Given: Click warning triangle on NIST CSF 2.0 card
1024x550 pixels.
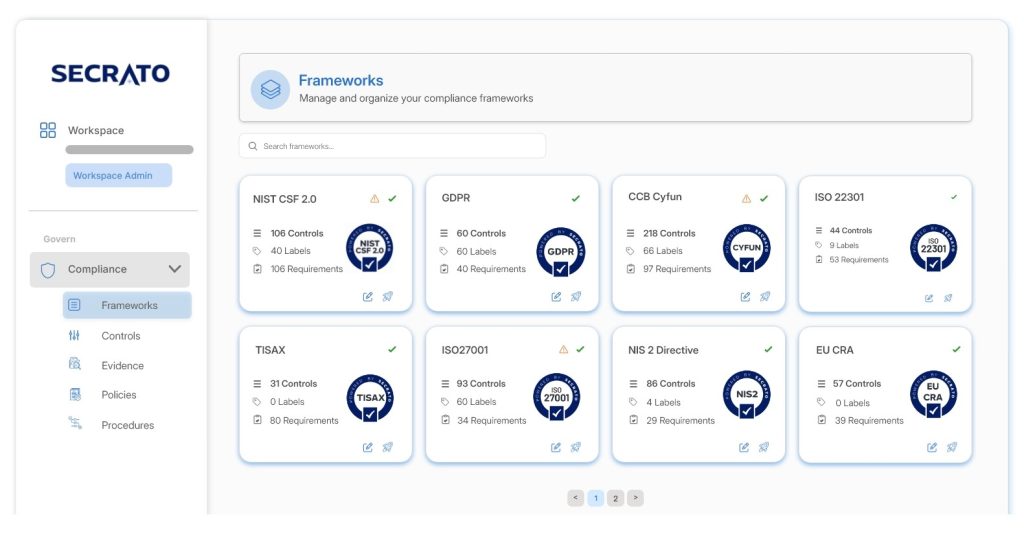Looking at the screenshot, I should 374,199.
